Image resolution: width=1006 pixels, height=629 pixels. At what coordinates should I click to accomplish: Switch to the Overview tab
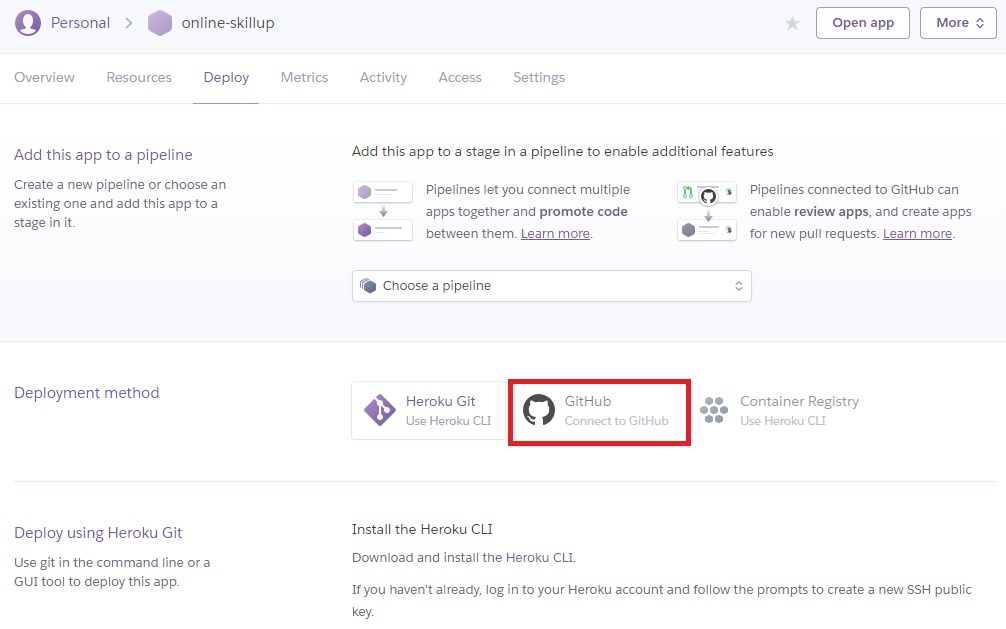point(44,77)
